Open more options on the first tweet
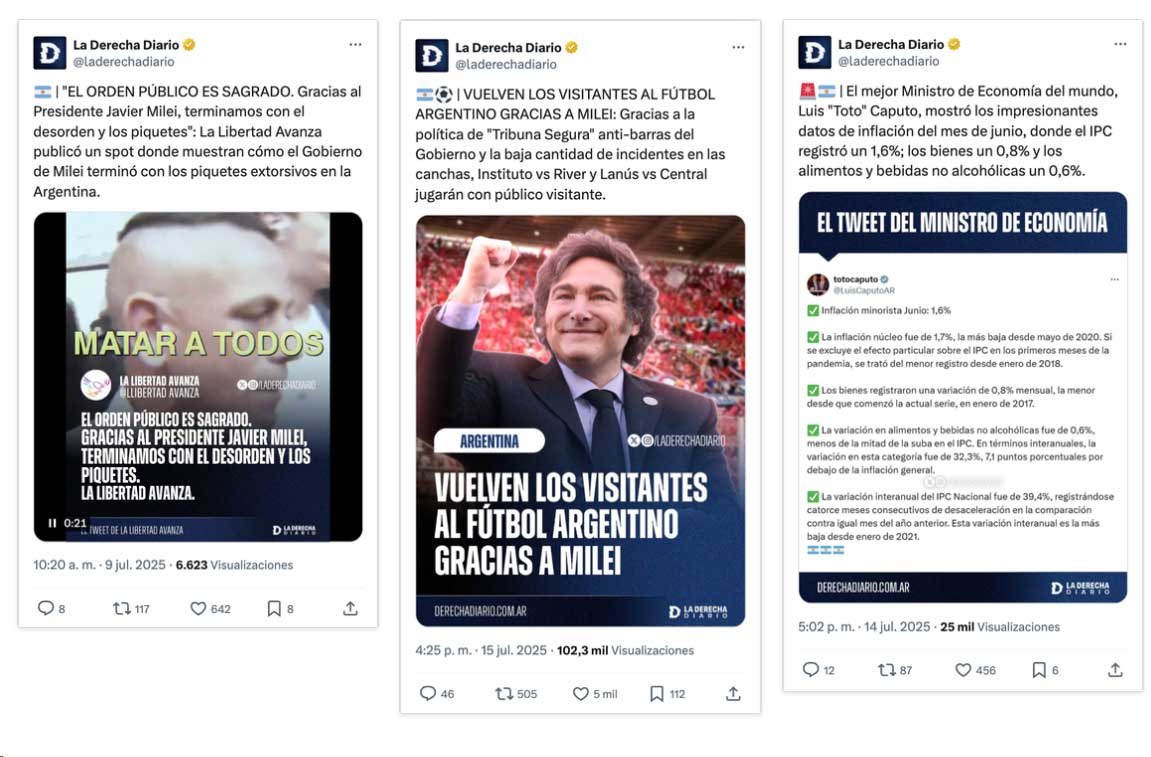1151x757 pixels. (355, 45)
